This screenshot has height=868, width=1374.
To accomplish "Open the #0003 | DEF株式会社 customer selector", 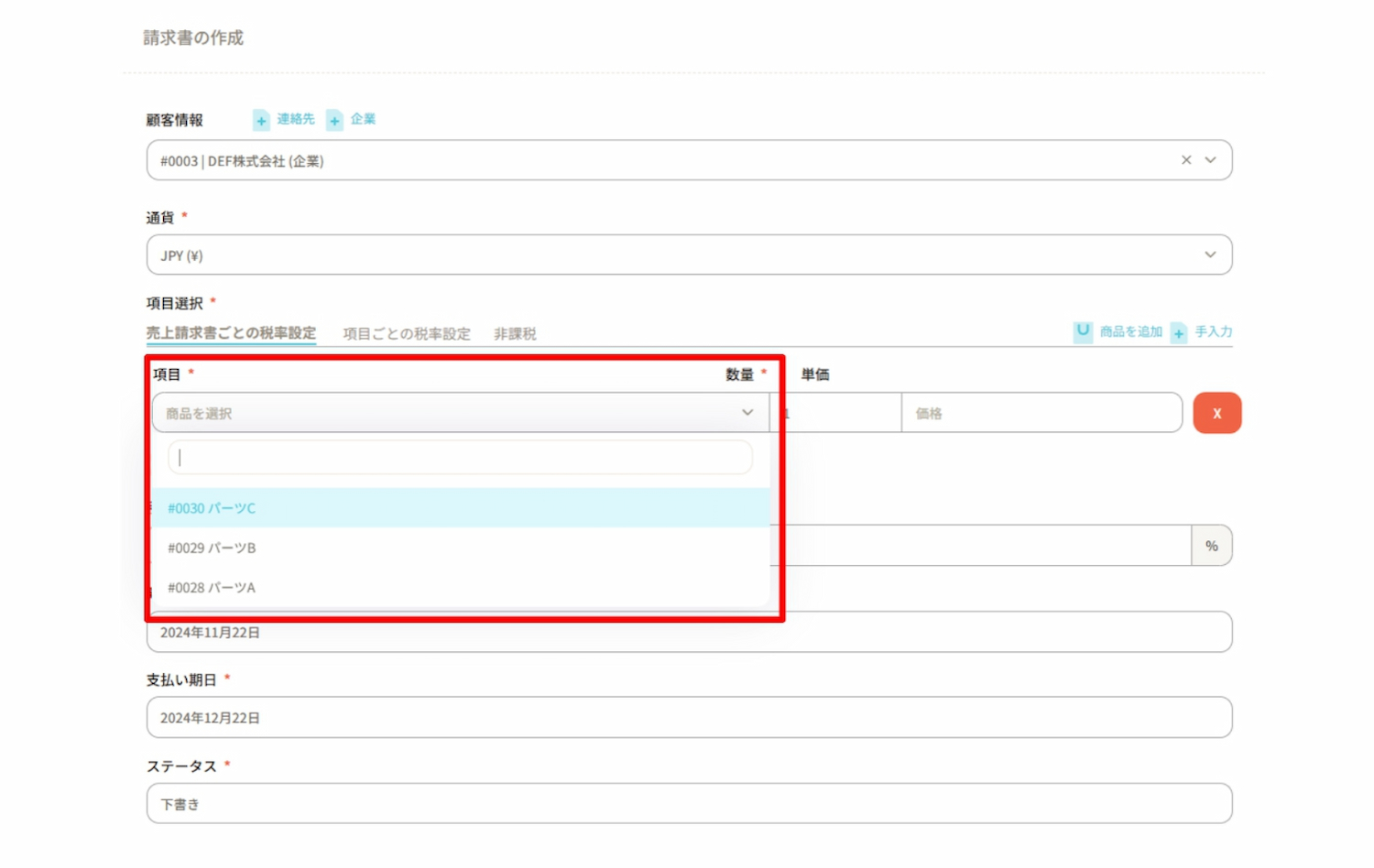I will coord(689,160).
